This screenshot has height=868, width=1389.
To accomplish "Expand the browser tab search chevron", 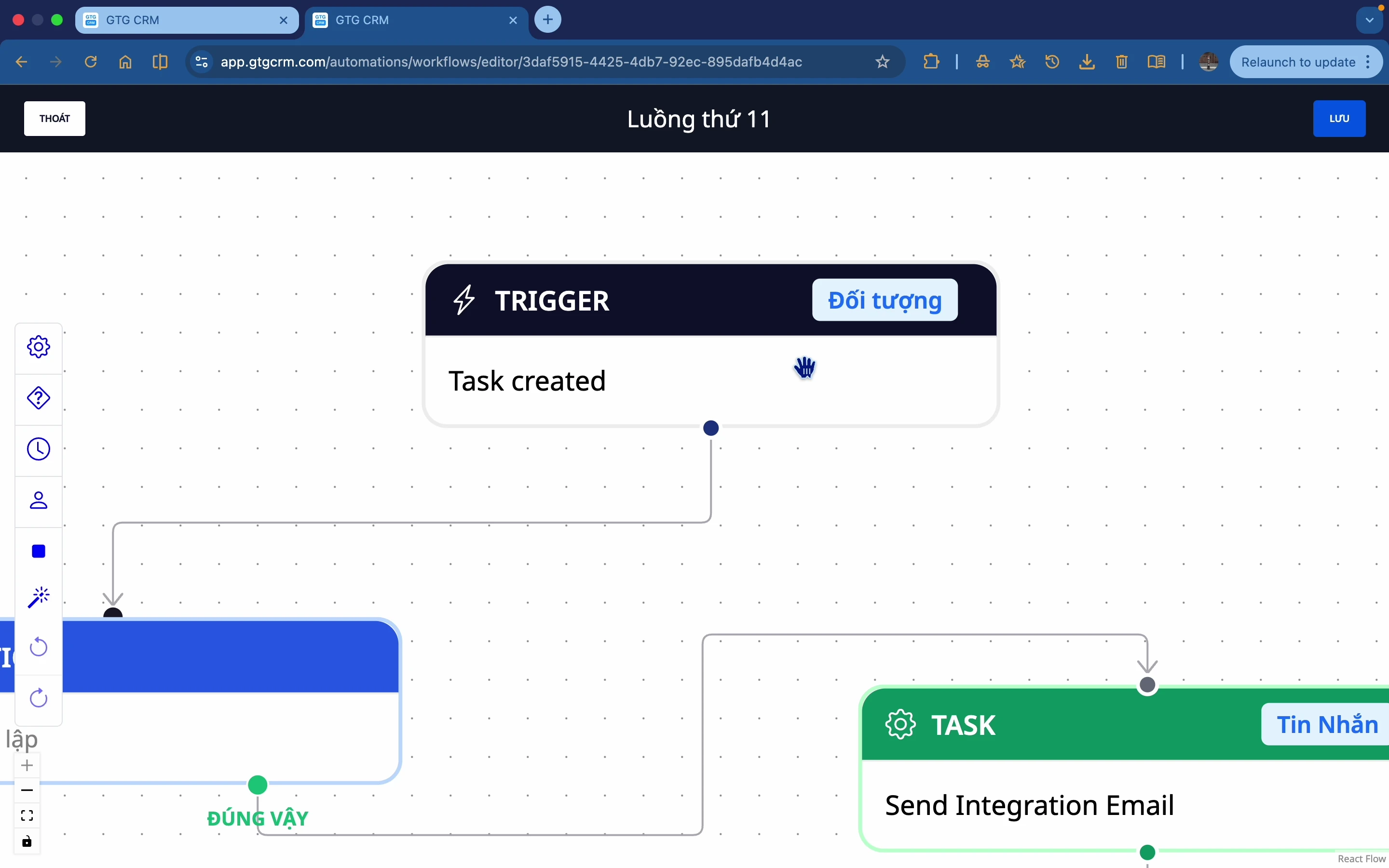I will point(1370,20).
